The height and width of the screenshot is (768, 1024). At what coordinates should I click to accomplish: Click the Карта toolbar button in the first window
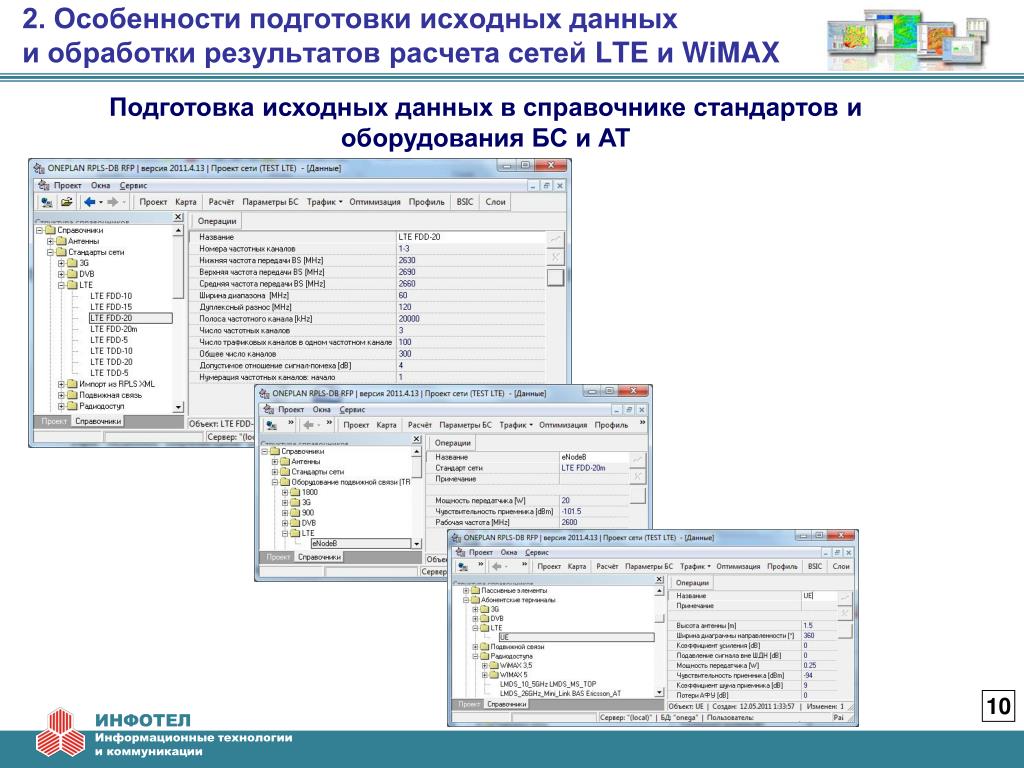point(185,202)
